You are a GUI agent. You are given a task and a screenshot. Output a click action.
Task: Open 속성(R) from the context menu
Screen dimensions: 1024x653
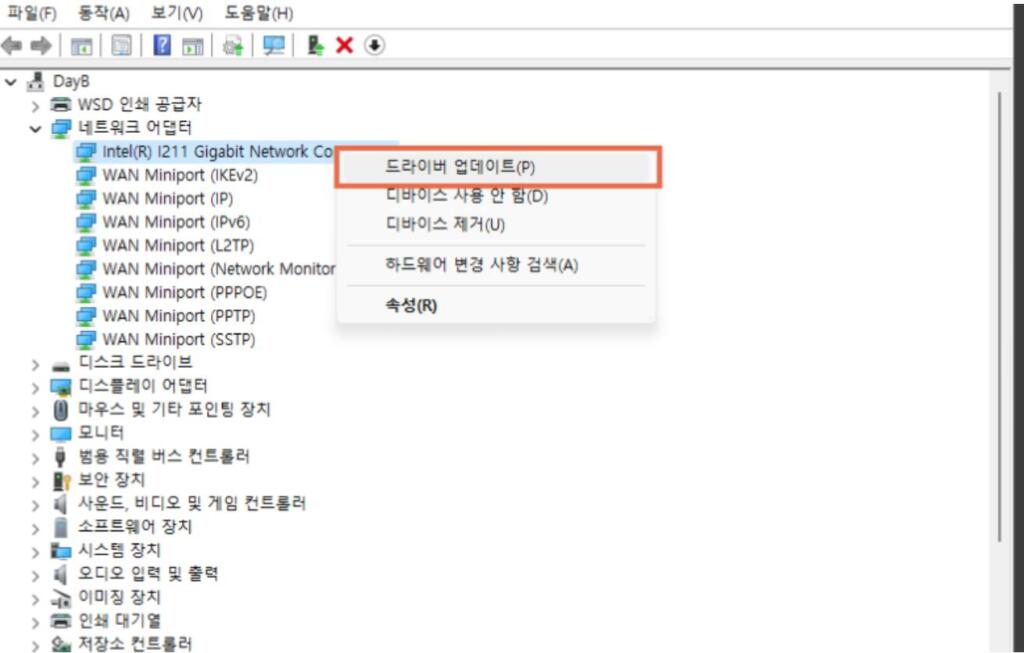[x=411, y=305]
